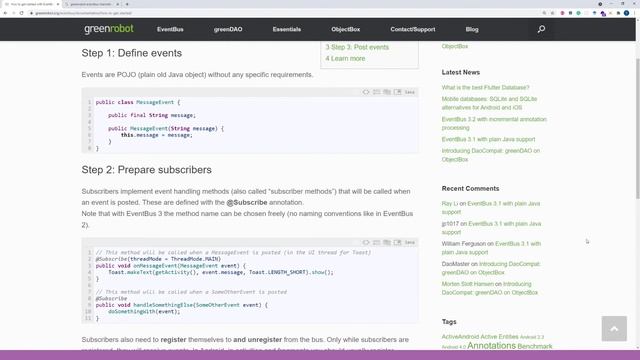Screen dimensions: 640x360
Task: Open a new browser tab with the plus button
Action: 127,4
